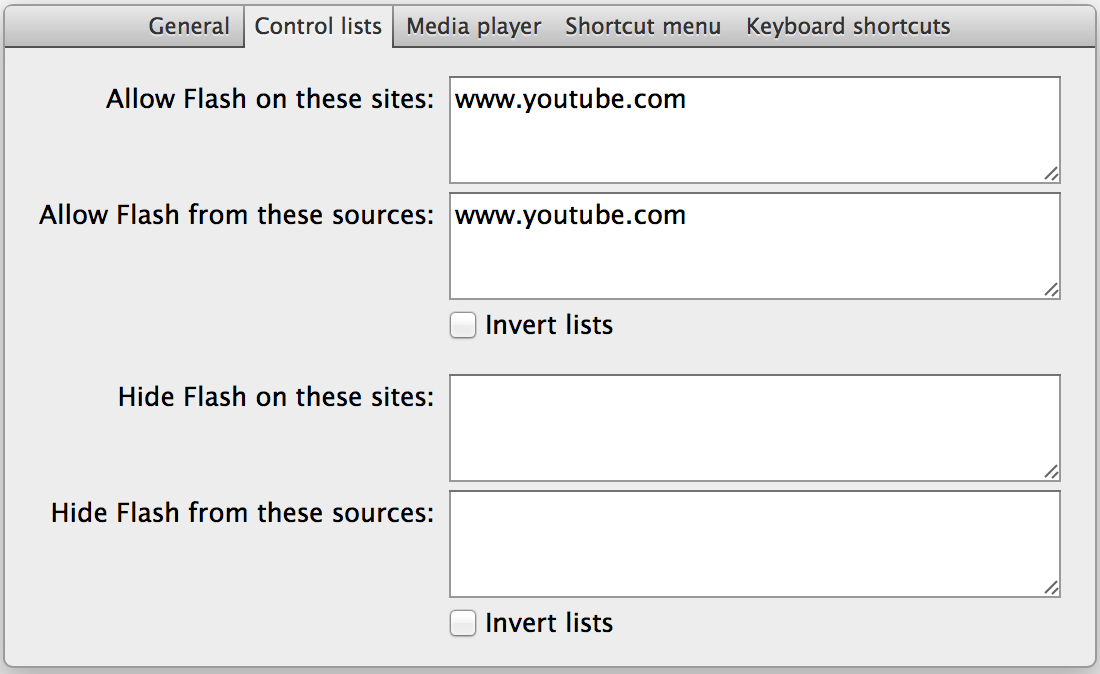Viewport: 1100px width, 674px height.
Task: Click resize grip of Hide Flash sources box
Action: pos(1051,588)
